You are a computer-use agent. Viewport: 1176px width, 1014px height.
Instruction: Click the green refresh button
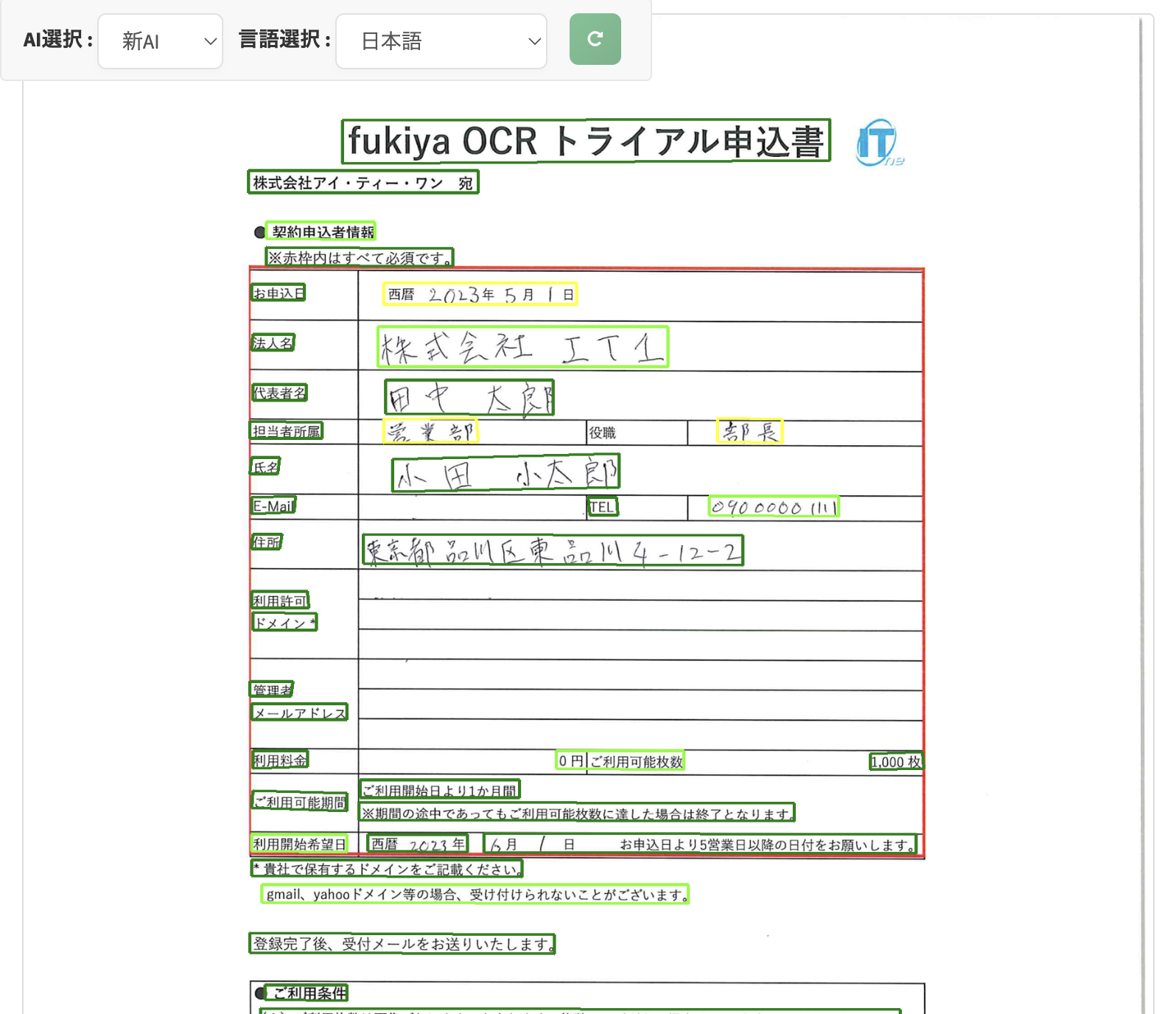tap(595, 39)
